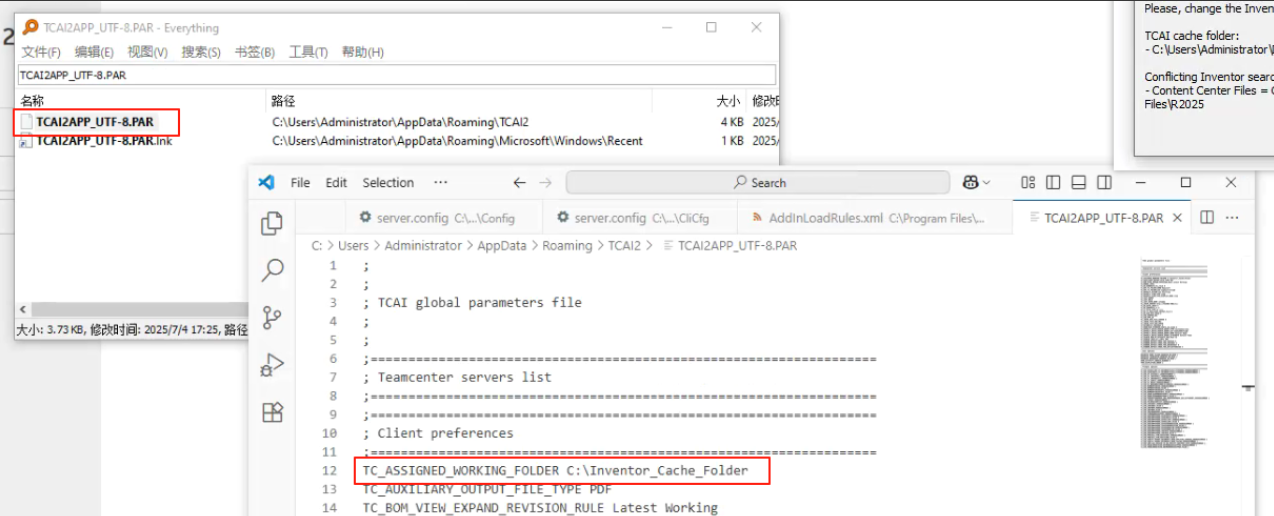Open the VS Code File menu
This screenshot has width=1274, height=516.
click(x=300, y=183)
